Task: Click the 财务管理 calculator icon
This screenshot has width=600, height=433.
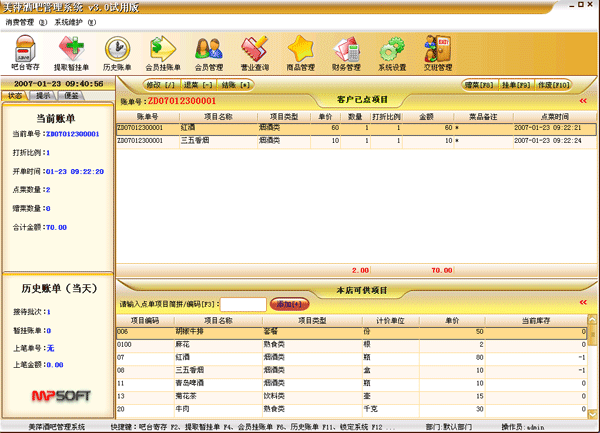Action: [x=346, y=53]
